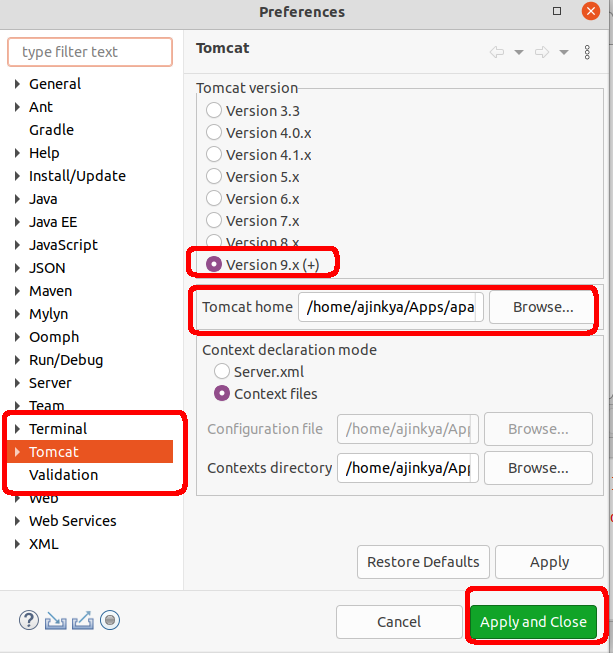This screenshot has width=613, height=653.
Task: Expand the Terminal node
Action: (x=17, y=429)
